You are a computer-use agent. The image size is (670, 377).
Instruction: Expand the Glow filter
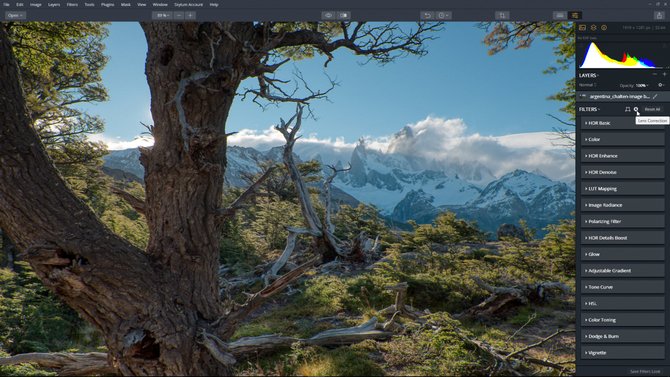coord(623,254)
